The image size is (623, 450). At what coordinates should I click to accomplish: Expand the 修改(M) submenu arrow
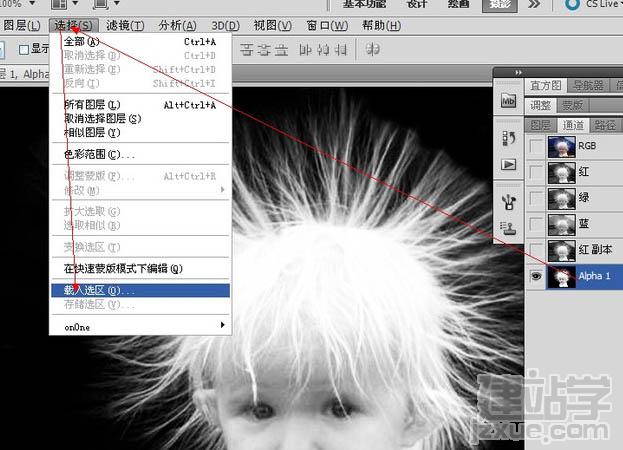click(x=222, y=190)
